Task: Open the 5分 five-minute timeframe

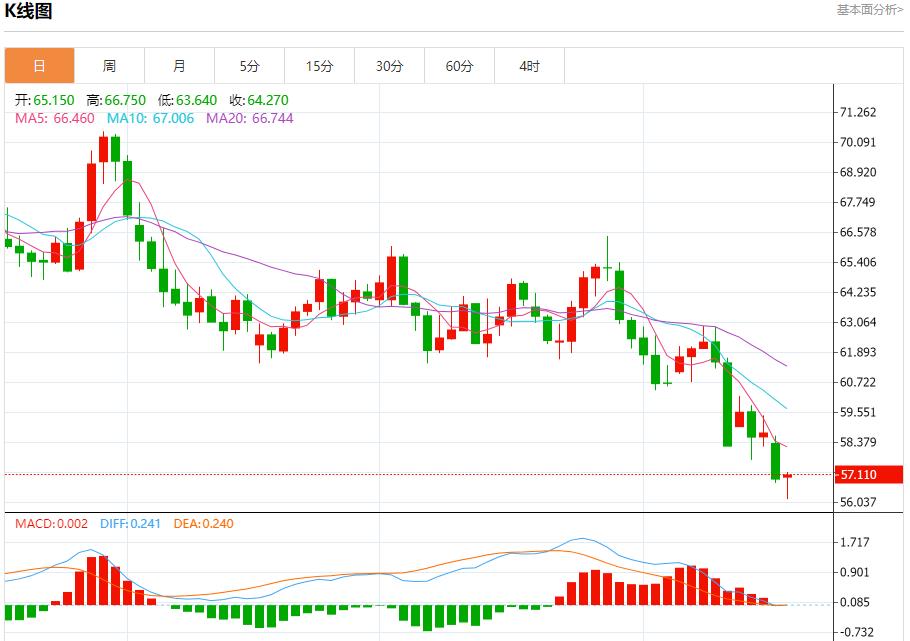Action: pos(249,65)
